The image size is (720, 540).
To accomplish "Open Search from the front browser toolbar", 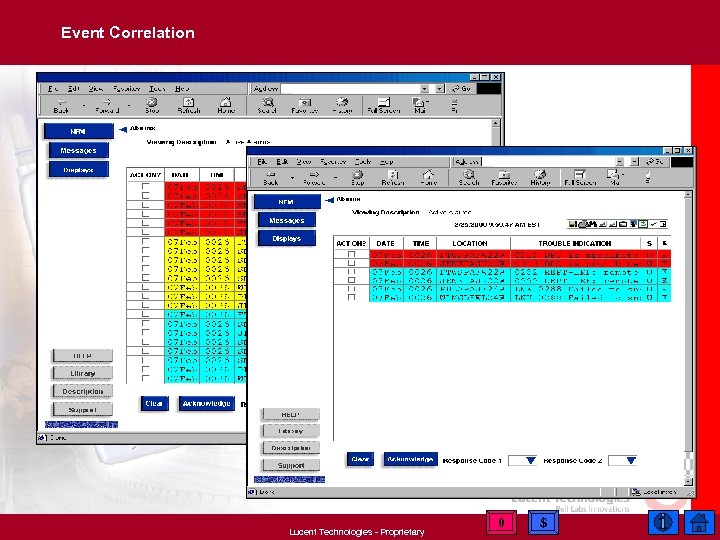I will tap(468, 177).
